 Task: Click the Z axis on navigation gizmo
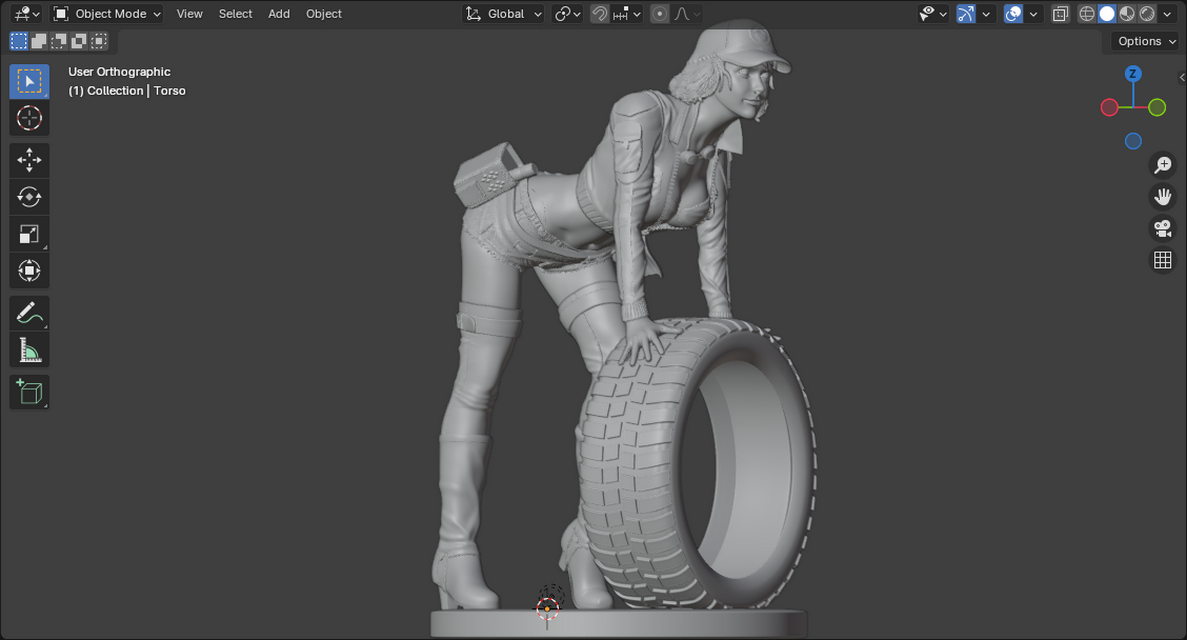[x=1132, y=73]
